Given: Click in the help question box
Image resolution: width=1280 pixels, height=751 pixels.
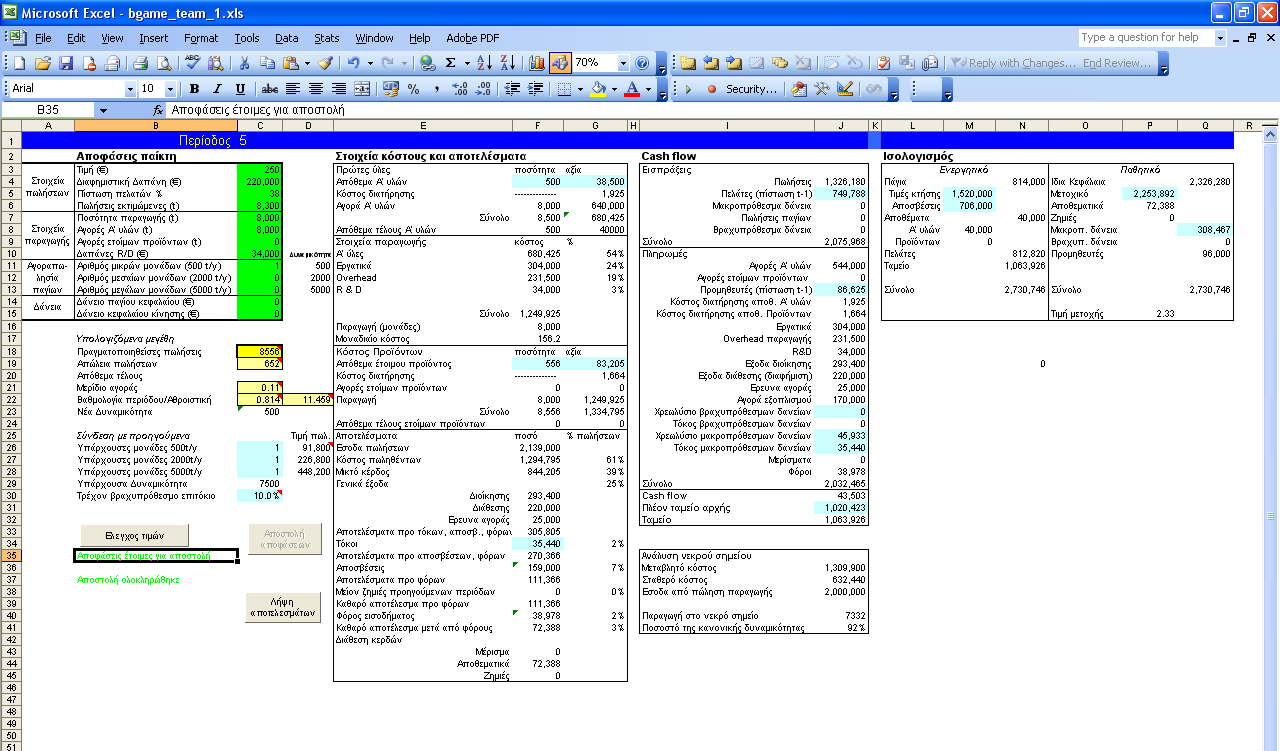Looking at the screenshot, I should click(1145, 37).
